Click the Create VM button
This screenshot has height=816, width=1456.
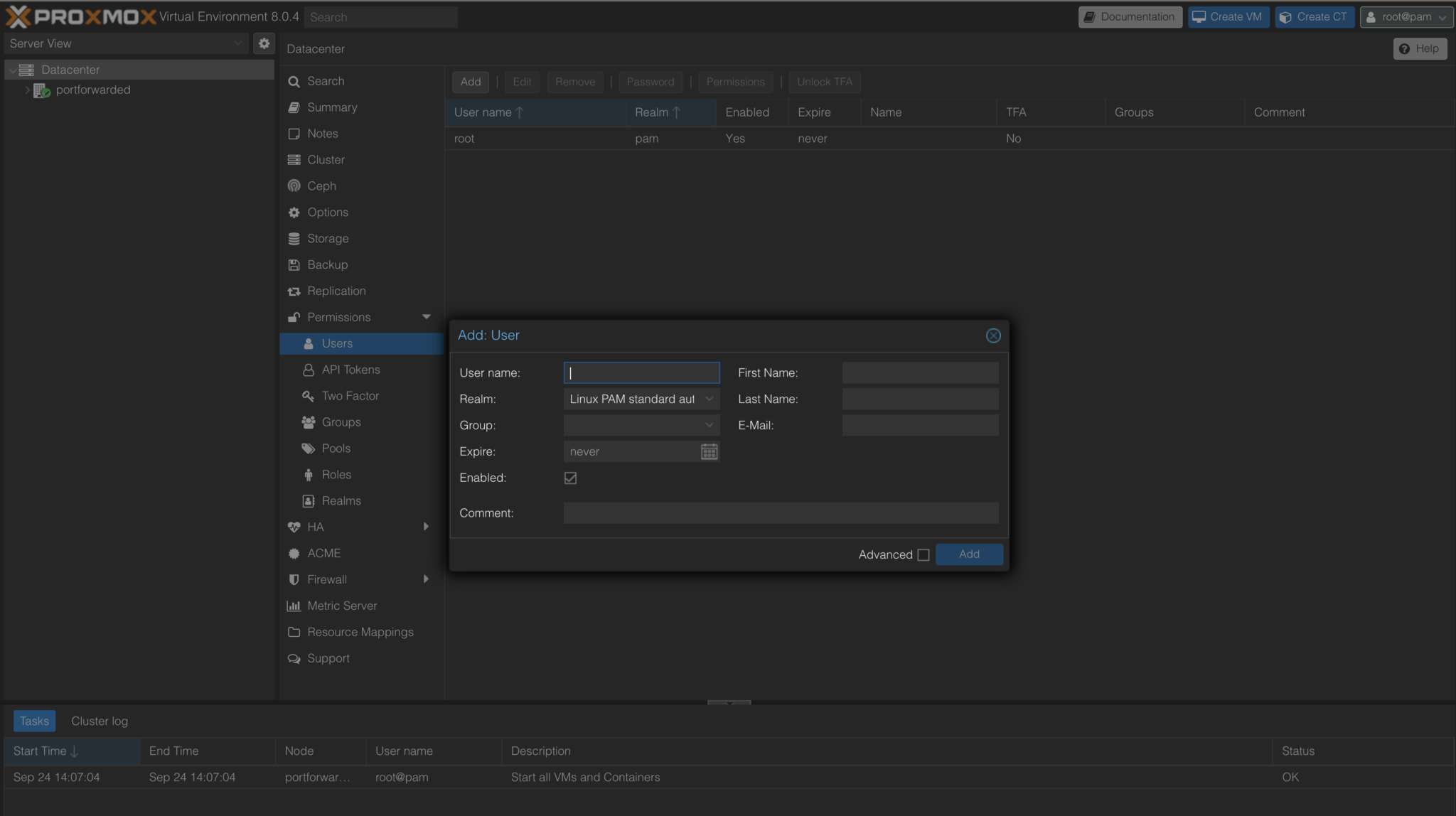[x=1228, y=17]
